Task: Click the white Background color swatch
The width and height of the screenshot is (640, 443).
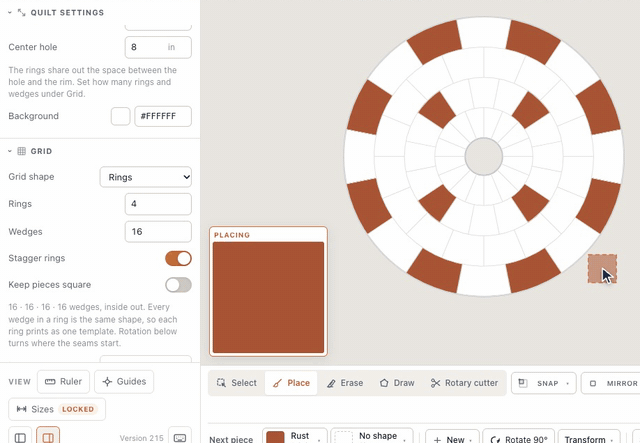Action: pos(120,116)
